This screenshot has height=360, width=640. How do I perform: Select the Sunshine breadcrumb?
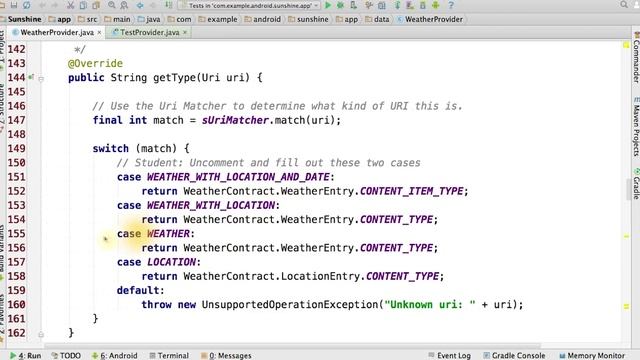coord(21,19)
